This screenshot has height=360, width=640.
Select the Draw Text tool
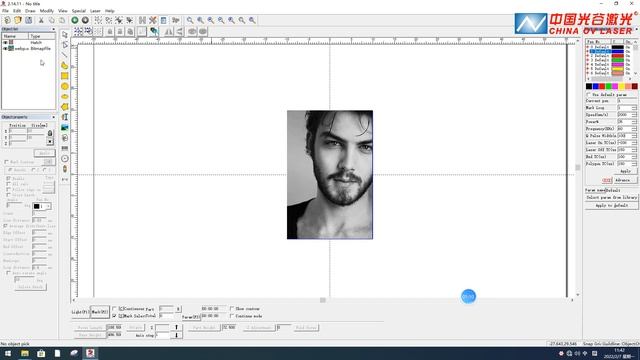(64, 117)
